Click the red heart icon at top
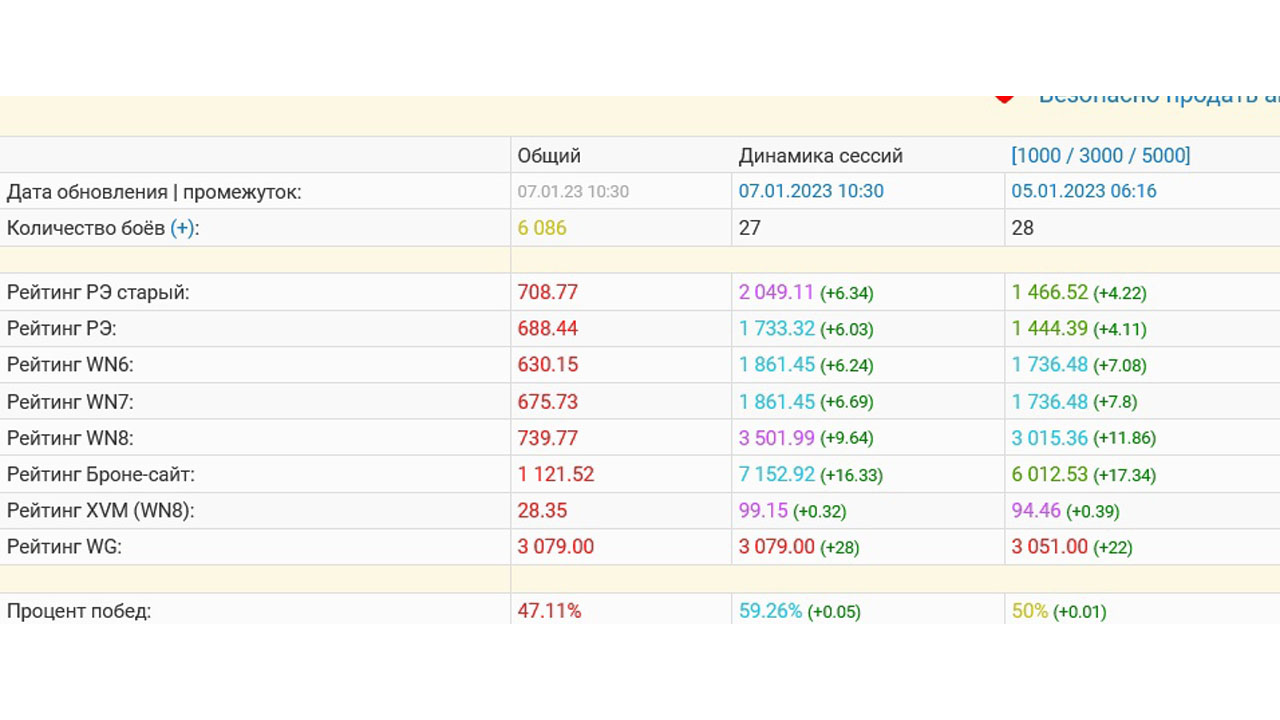The height and width of the screenshot is (720, 1280). [x=1004, y=98]
